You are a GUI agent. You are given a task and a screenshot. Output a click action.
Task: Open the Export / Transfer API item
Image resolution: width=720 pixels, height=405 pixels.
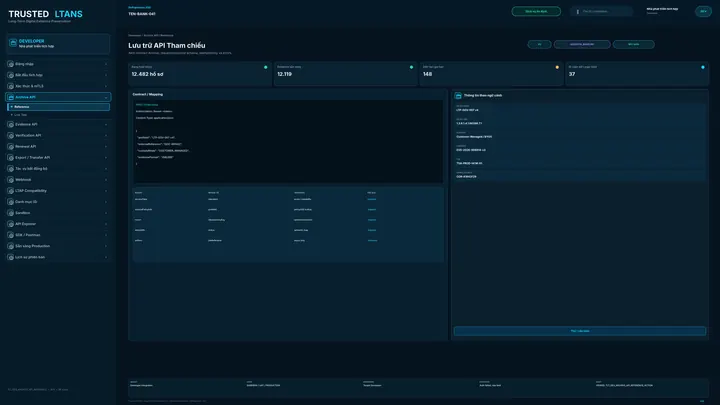click(x=58, y=158)
